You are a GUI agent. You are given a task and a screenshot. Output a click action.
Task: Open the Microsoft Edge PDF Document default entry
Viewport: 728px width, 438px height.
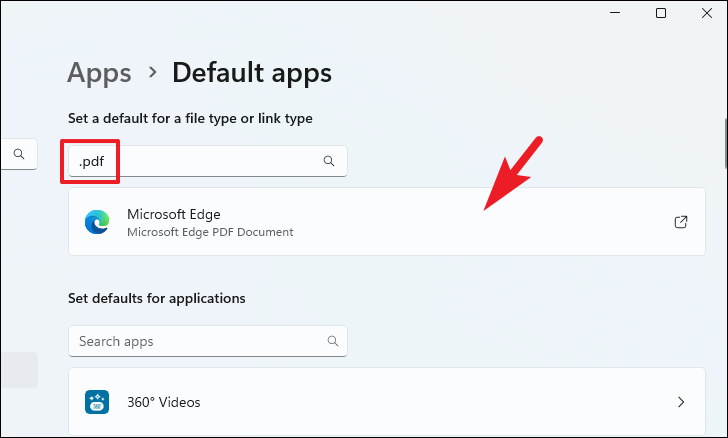click(x=387, y=222)
